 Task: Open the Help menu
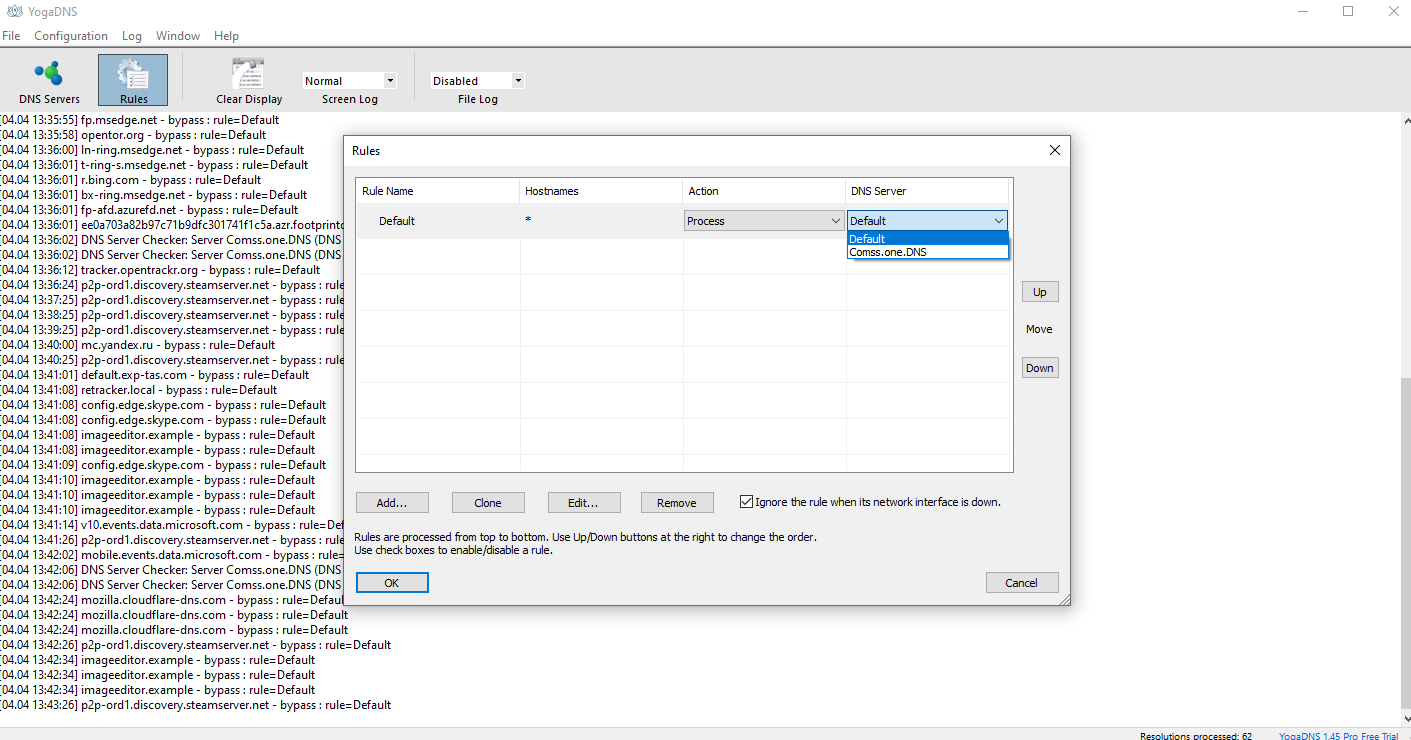(227, 36)
